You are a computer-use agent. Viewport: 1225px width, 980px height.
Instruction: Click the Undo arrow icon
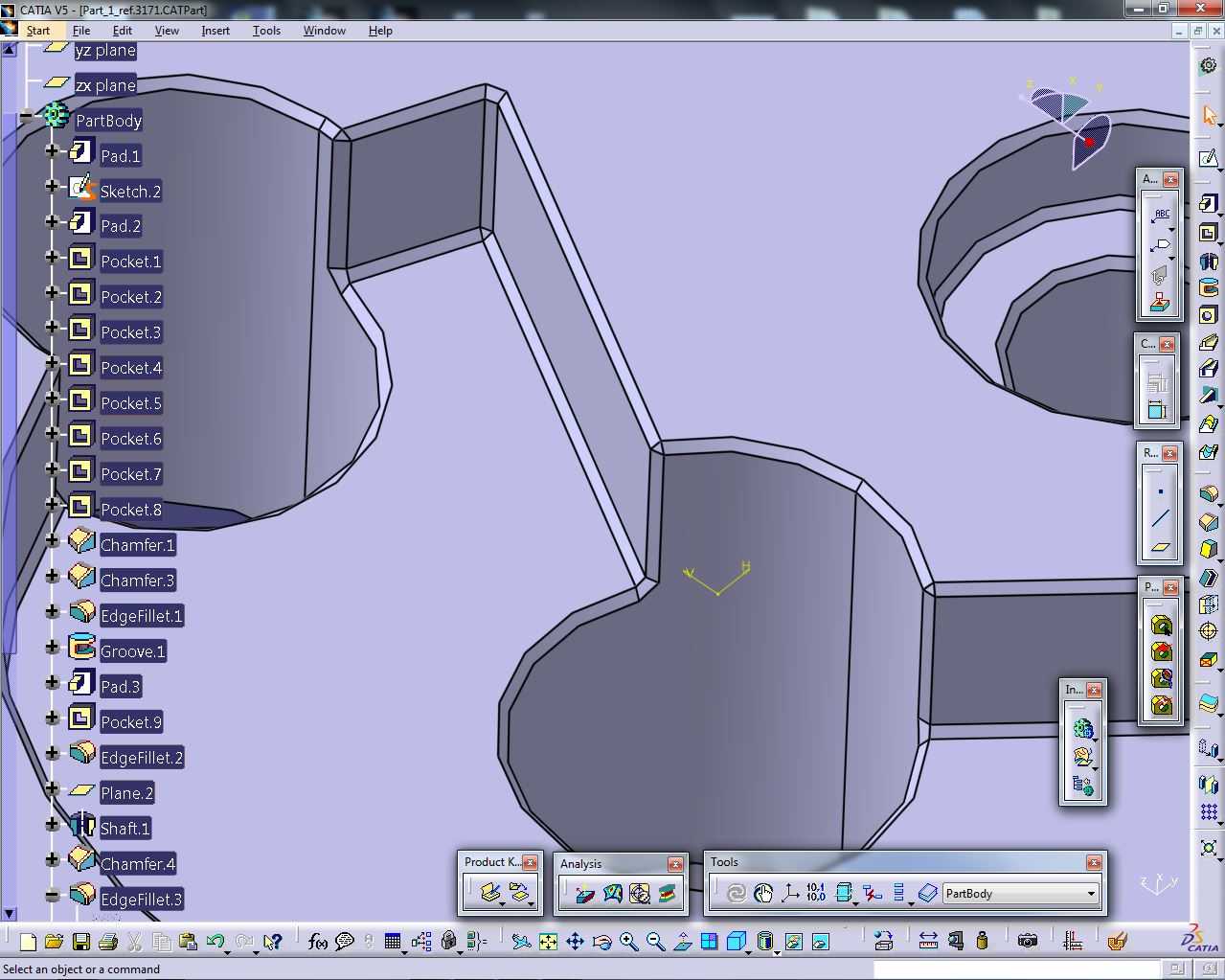tap(216, 942)
